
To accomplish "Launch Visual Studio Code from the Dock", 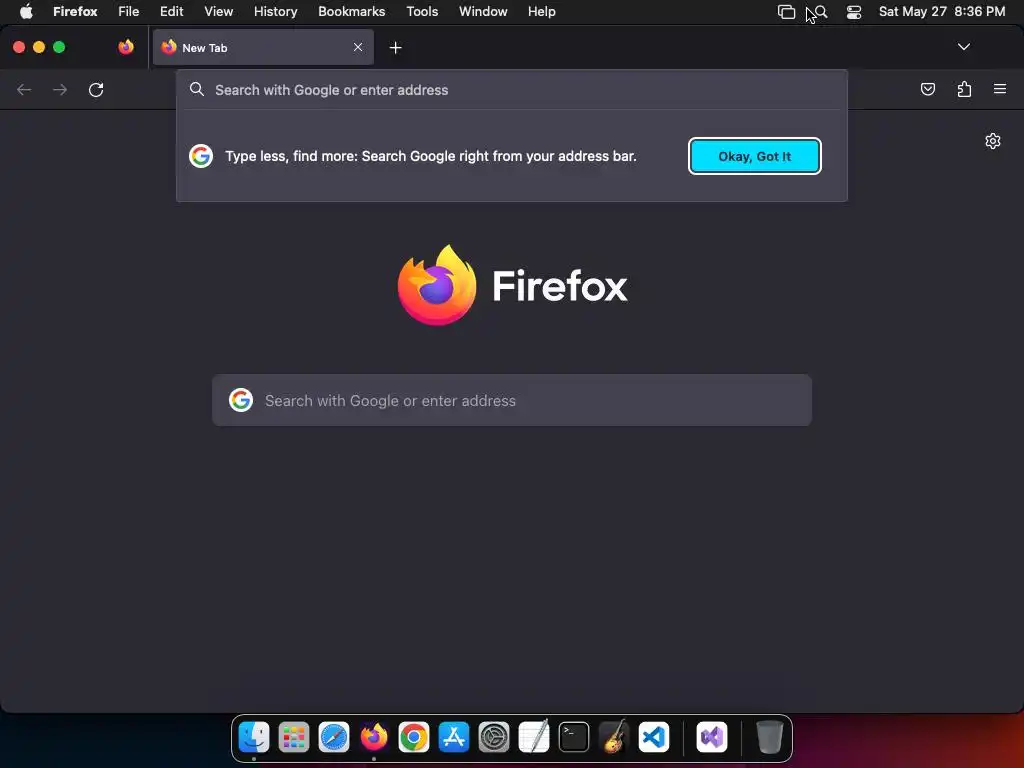I will coord(654,737).
